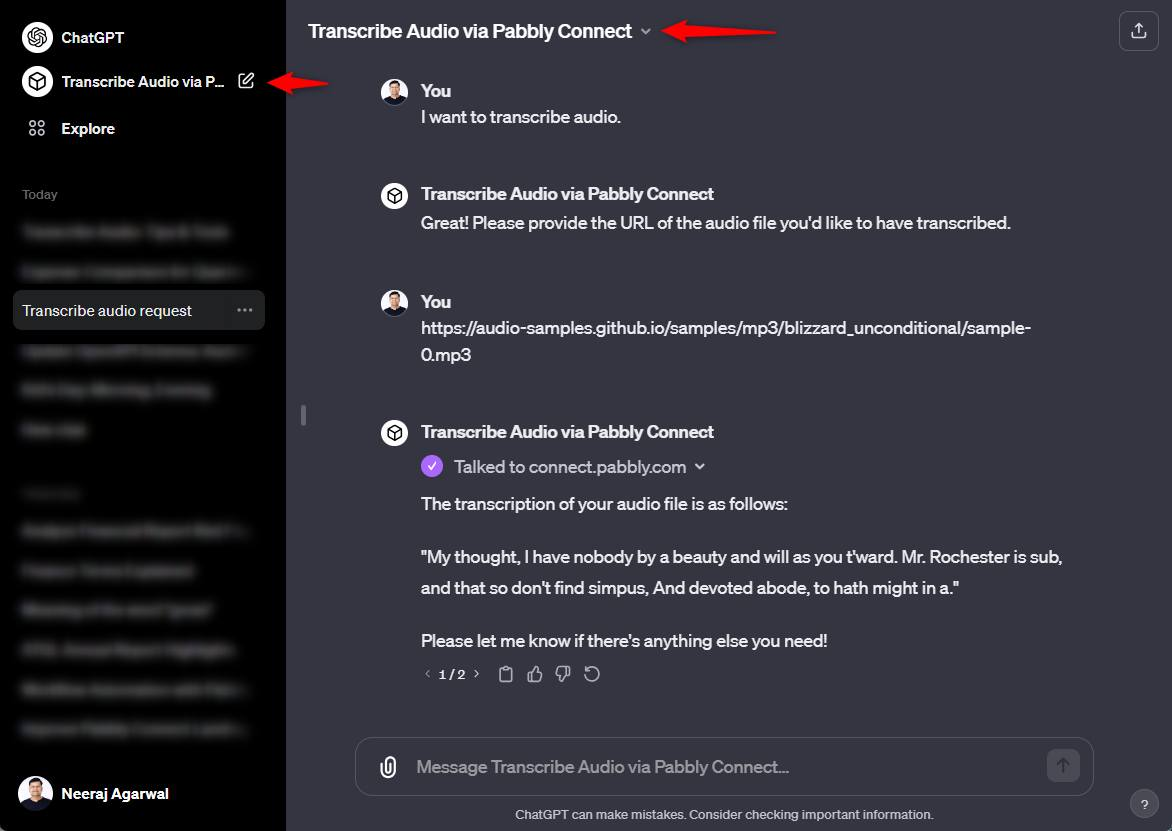Attach a file using the paperclip icon
Screen dimensions: 1172x831
tap(388, 767)
